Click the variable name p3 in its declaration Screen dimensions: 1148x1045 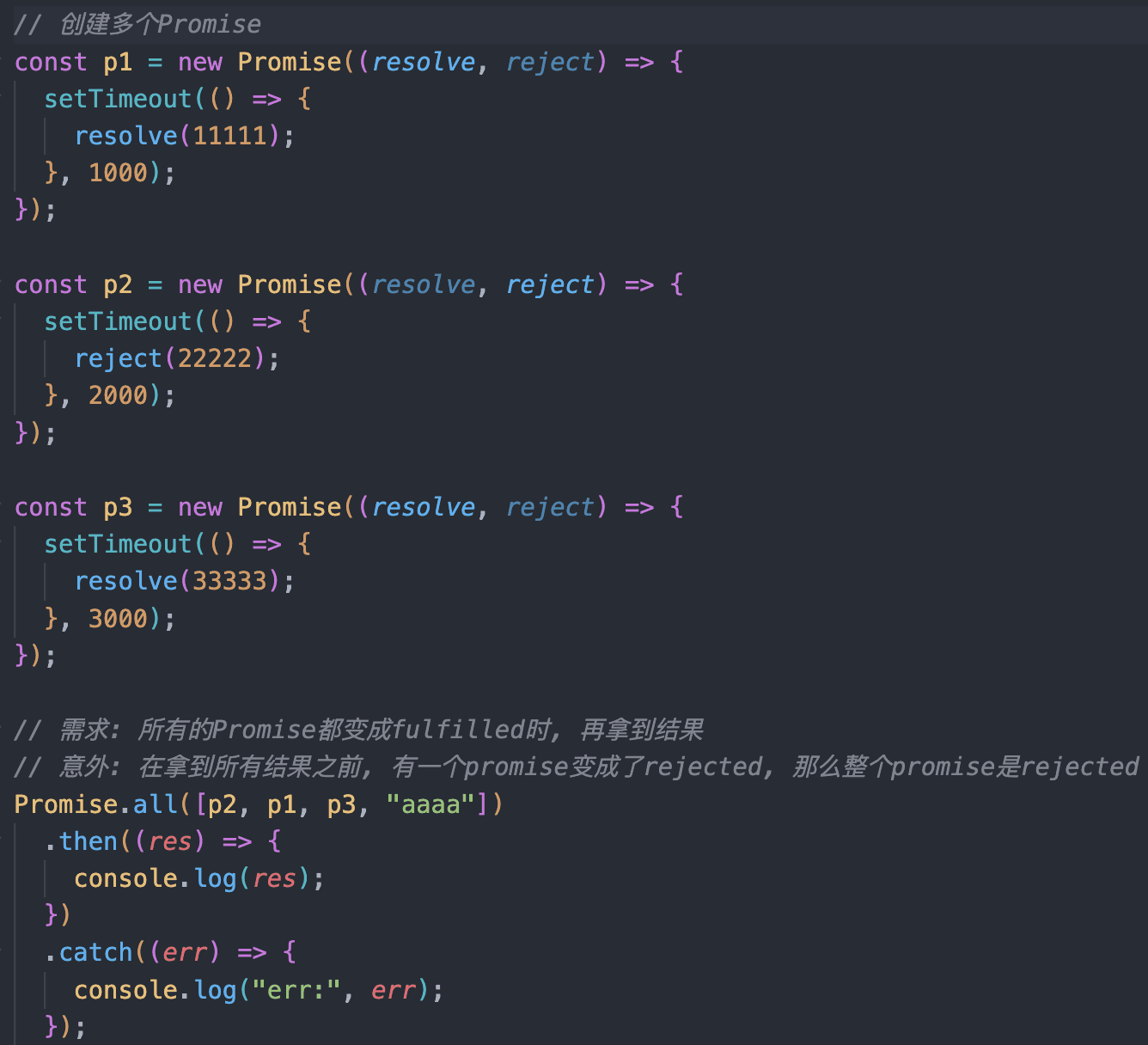[118, 507]
